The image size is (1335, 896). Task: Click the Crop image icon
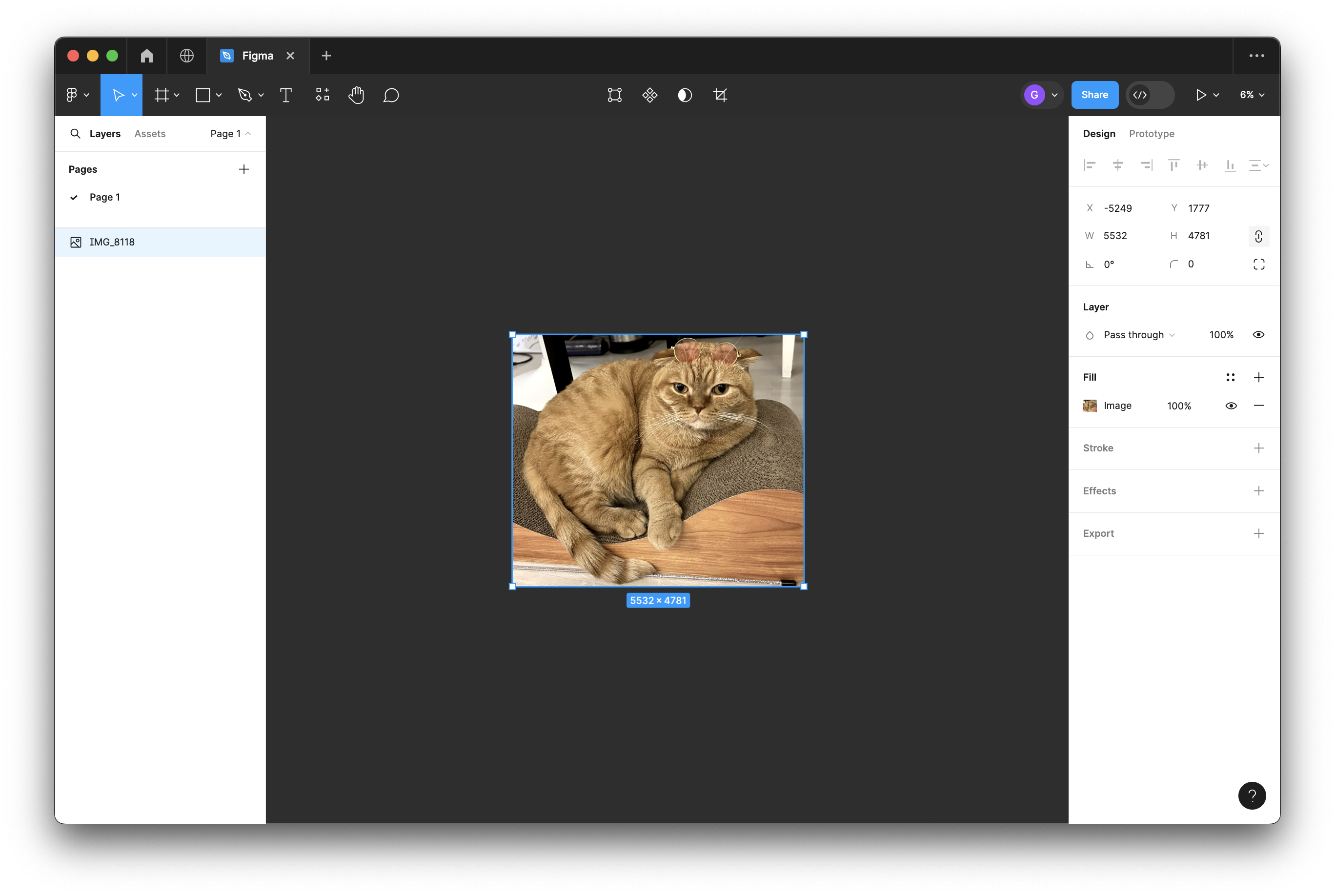coord(720,95)
